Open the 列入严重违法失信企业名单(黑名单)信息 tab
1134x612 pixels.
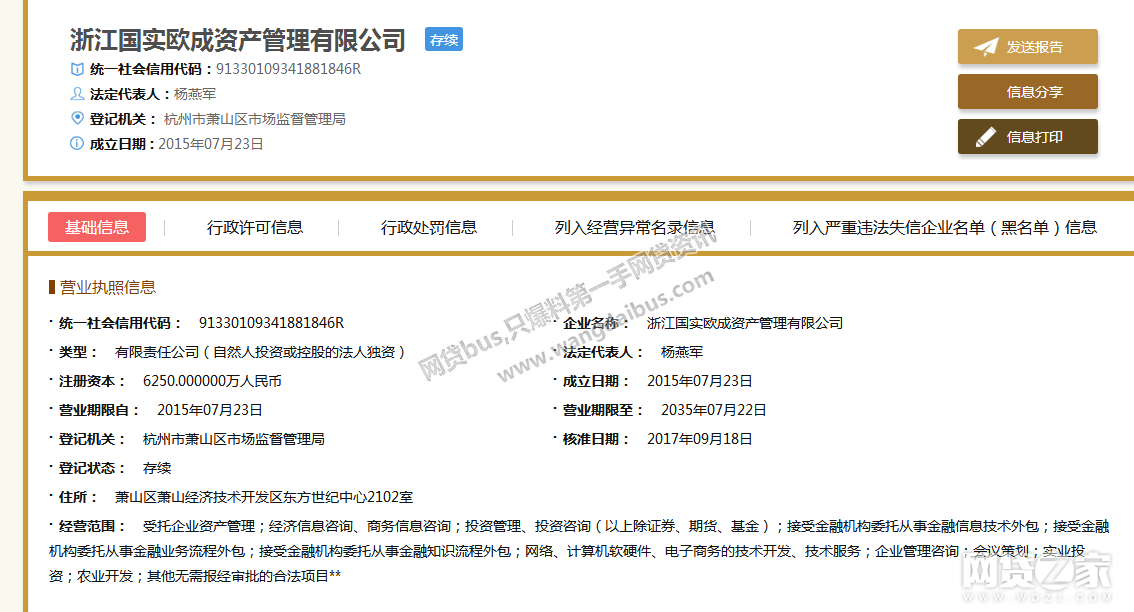(x=944, y=227)
